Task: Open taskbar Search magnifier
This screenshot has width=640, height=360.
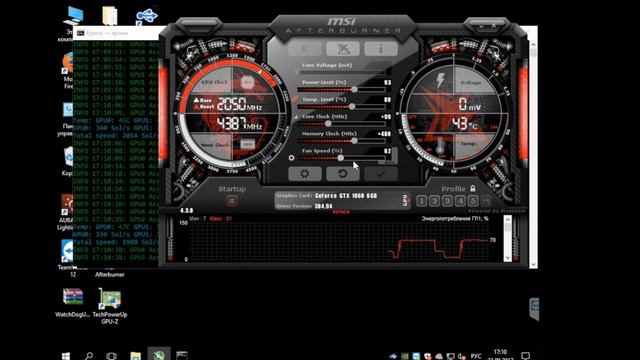Action: (x=89, y=356)
